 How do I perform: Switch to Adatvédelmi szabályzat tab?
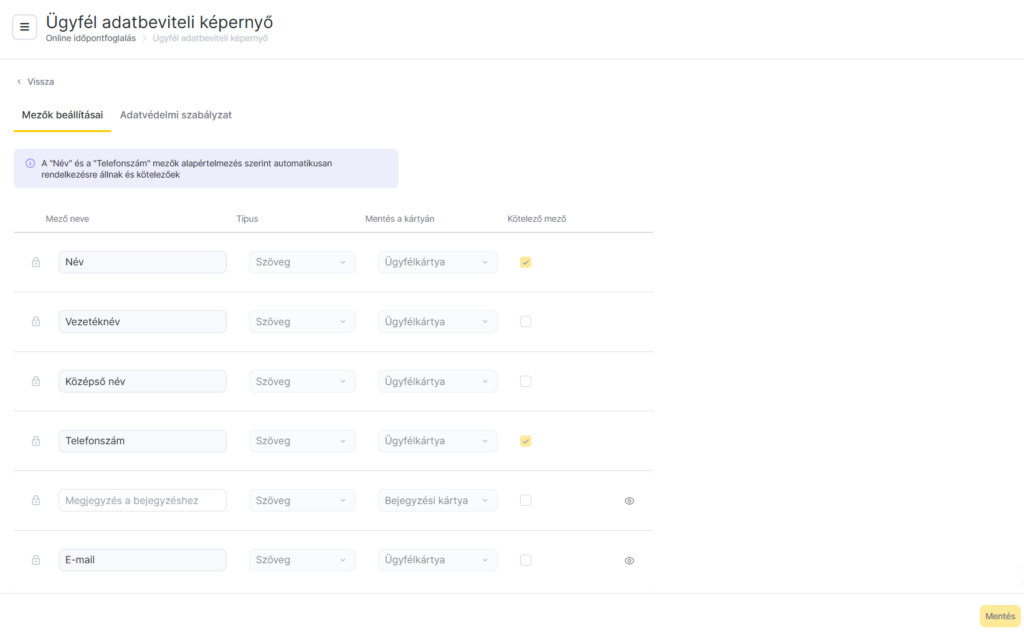(x=176, y=115)
